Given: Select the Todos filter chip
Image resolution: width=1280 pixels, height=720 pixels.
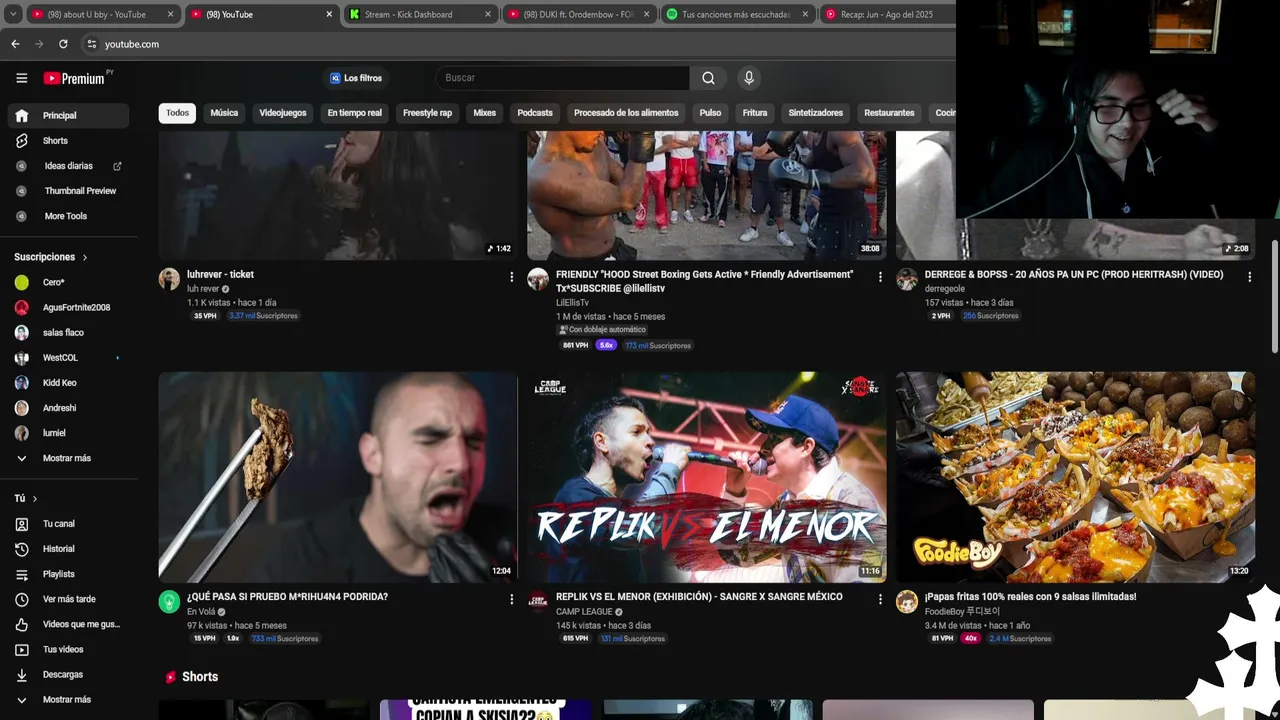Looking at the screenshot, I should tap(177, 113).
